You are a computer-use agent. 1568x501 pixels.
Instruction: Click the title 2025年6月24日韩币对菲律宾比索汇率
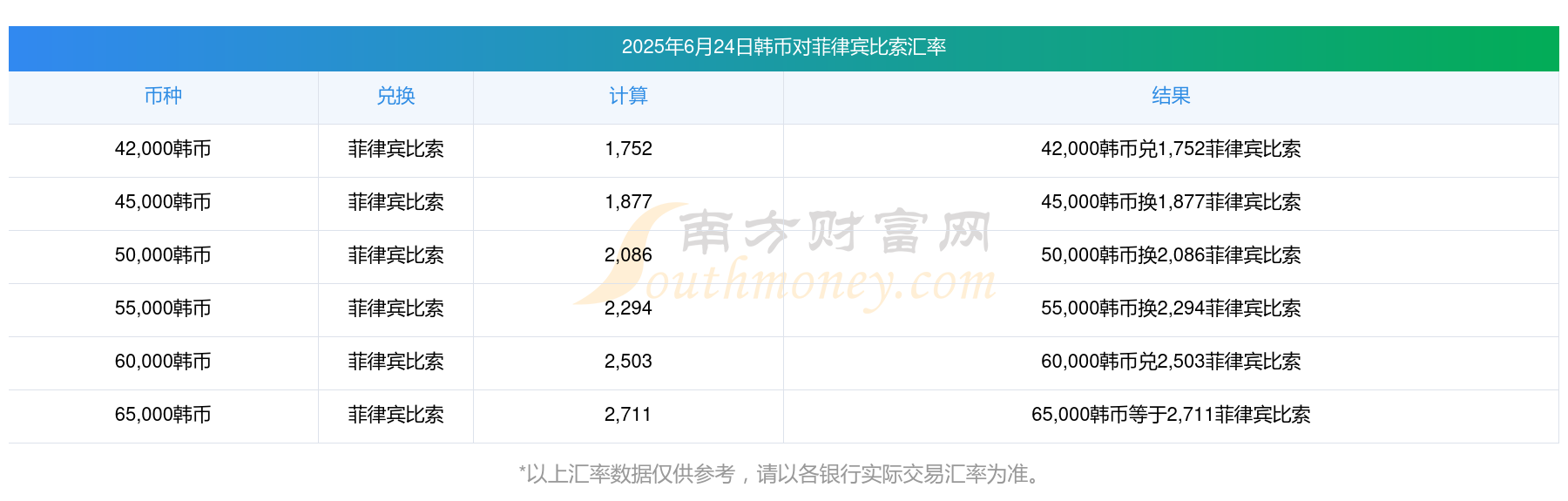click(x=784, y=47)
